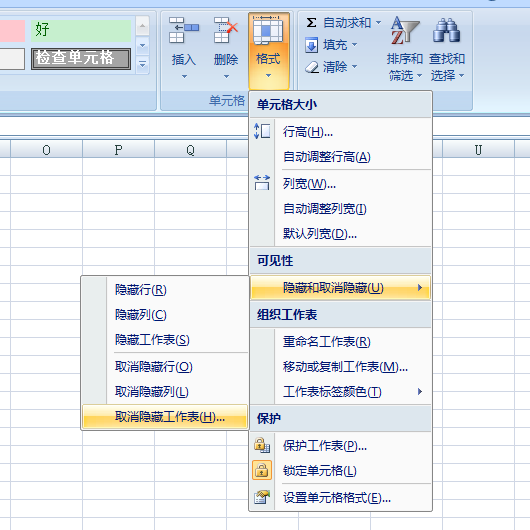
Task: Click the Format Cells dialog icon
Action: point(262,497)
